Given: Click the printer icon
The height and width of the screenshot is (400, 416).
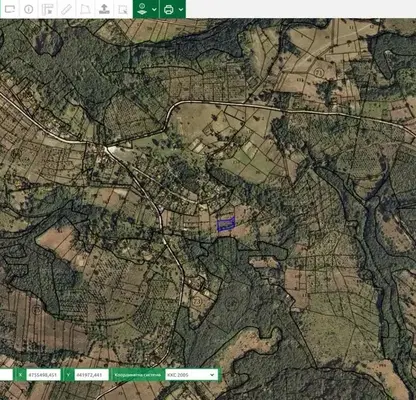Looking at the screenshot, I should [x=169, y=9].
